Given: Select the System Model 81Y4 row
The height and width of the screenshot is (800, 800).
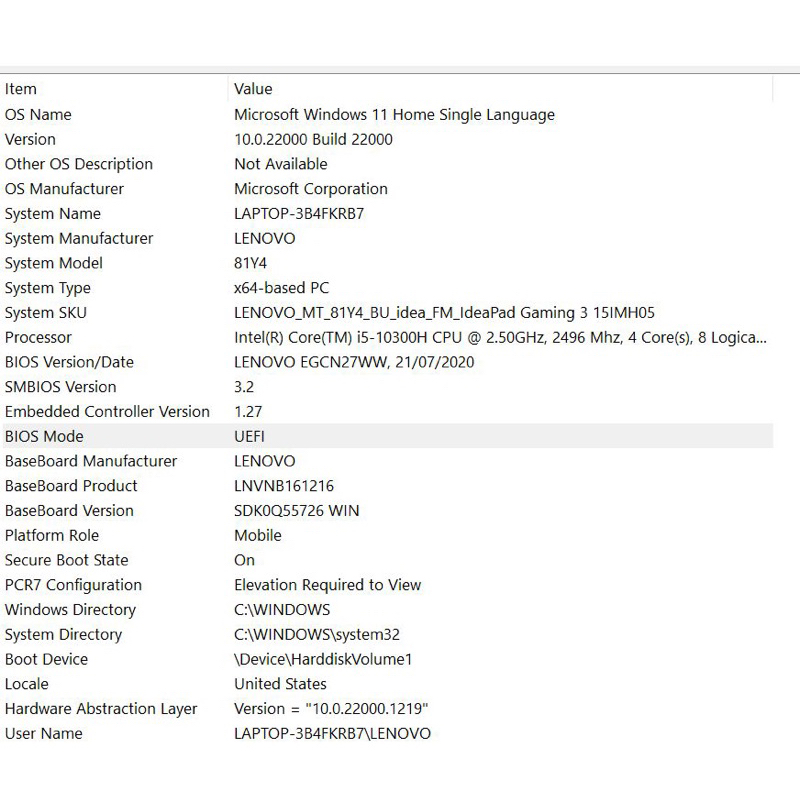Looking at the screenshot, I should [54, 263].
